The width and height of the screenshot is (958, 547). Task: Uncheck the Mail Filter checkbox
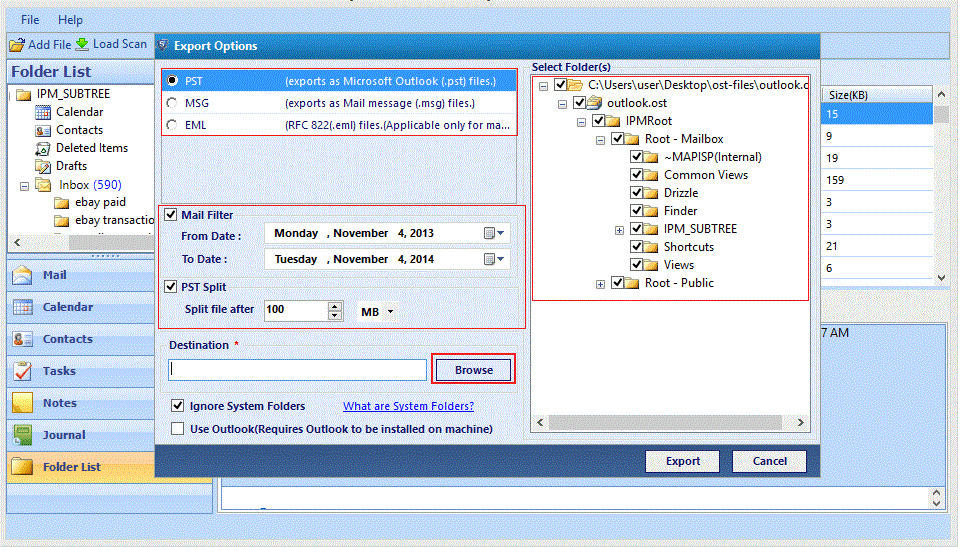point(171,215)
